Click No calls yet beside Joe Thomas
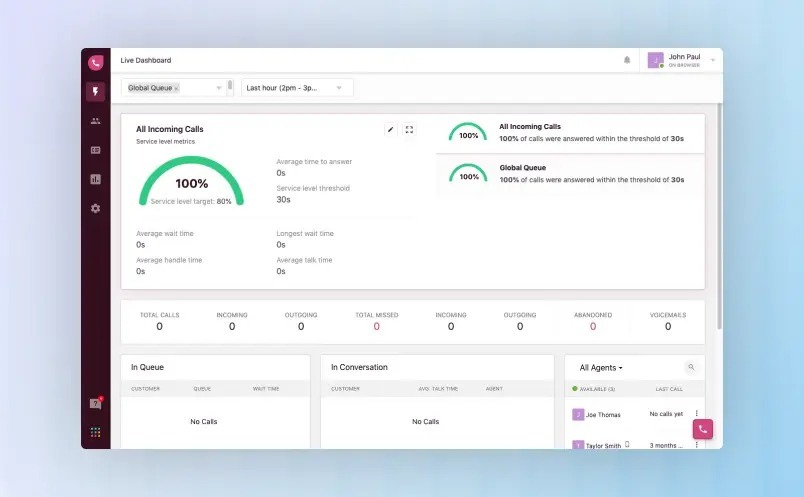Screen dimensions: 804x497 pos(666,414)
